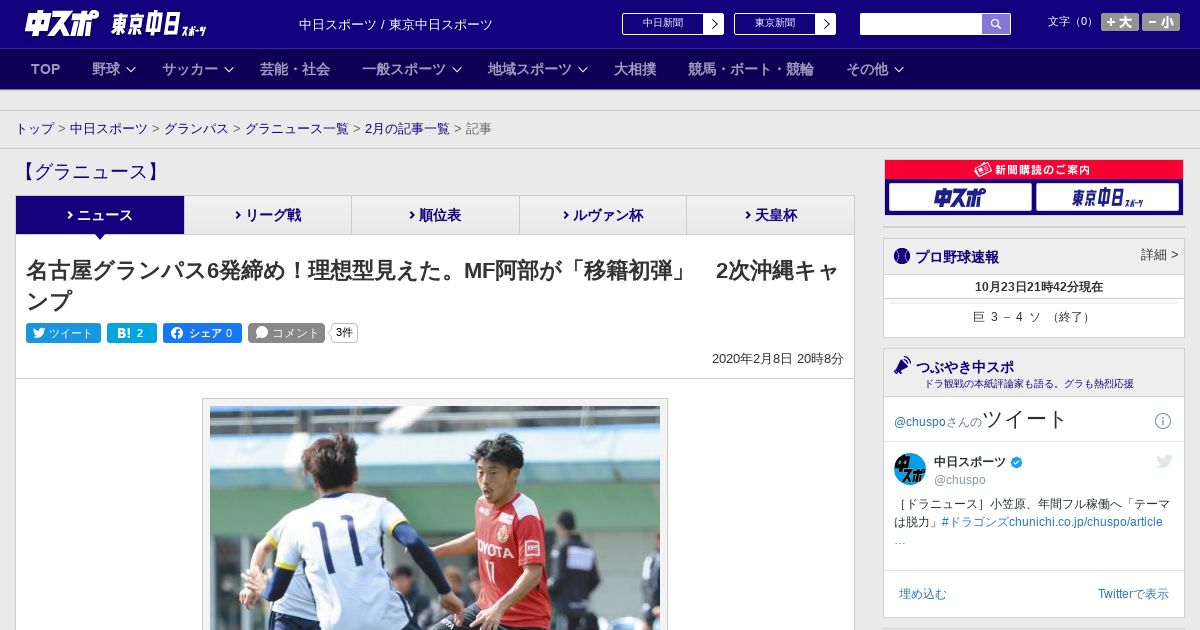Click the 3件 comment count bubble

344,333
